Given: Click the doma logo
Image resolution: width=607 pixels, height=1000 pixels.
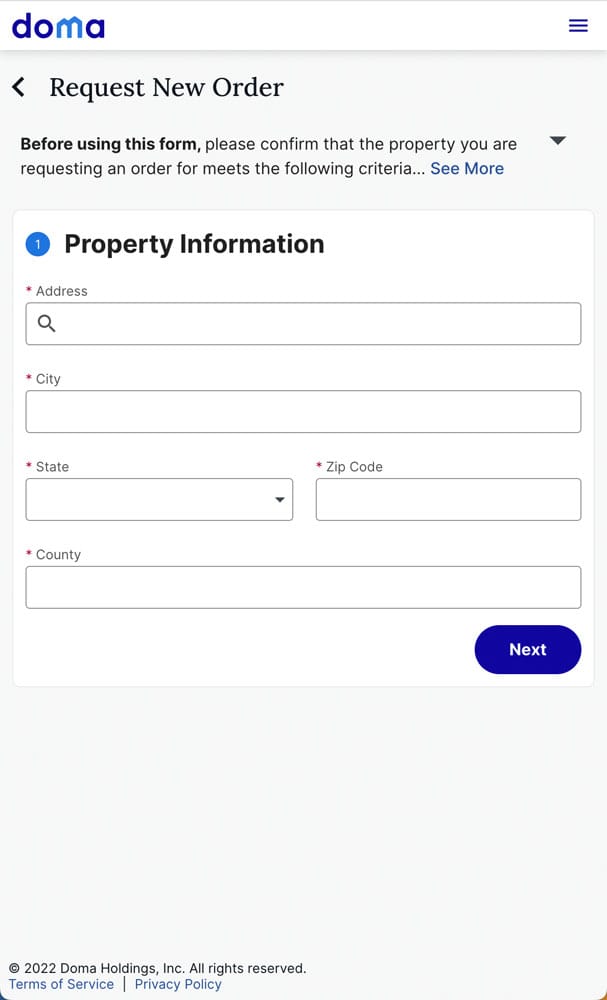Looking at the screenshot, I should point(58,26).
